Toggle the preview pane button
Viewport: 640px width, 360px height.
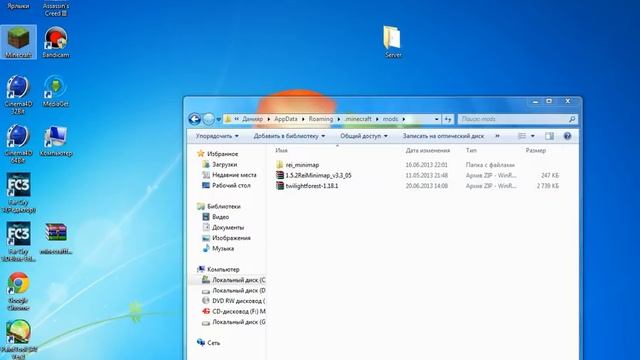549,136
